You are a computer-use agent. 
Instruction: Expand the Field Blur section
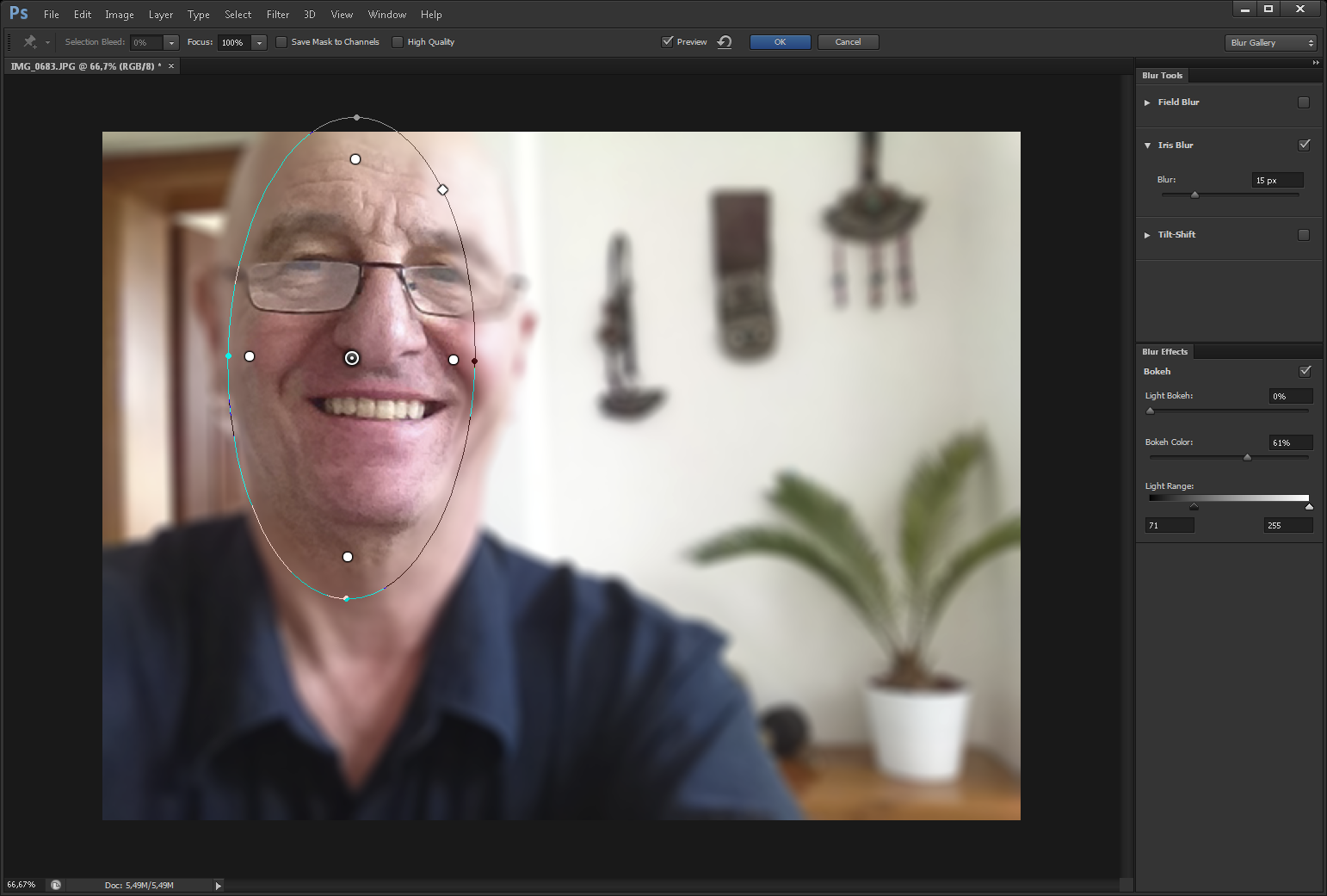(x=1147, y=102)
